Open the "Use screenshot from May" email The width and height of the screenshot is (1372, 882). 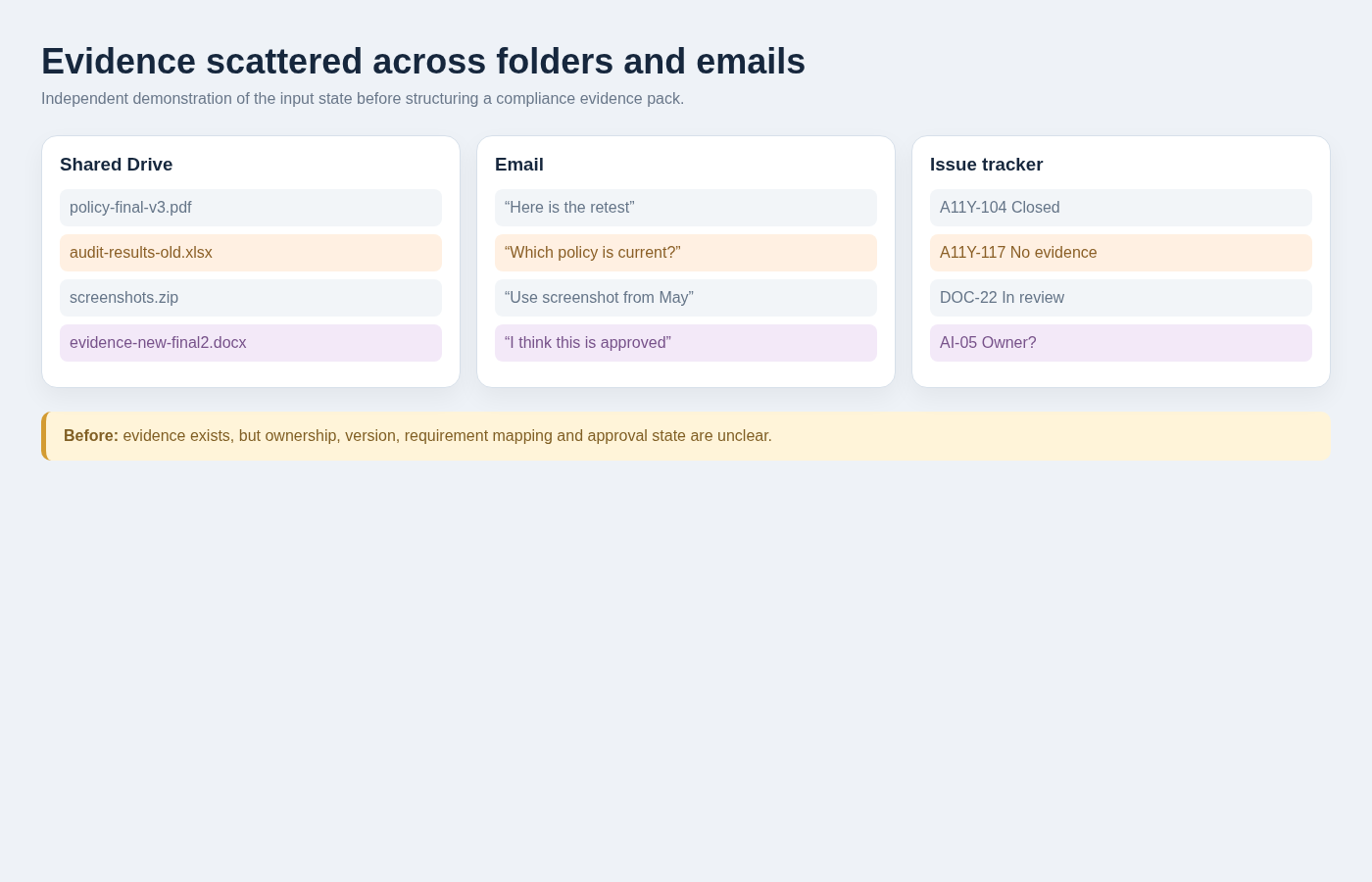pyautogui.click(x=686, y=298)
